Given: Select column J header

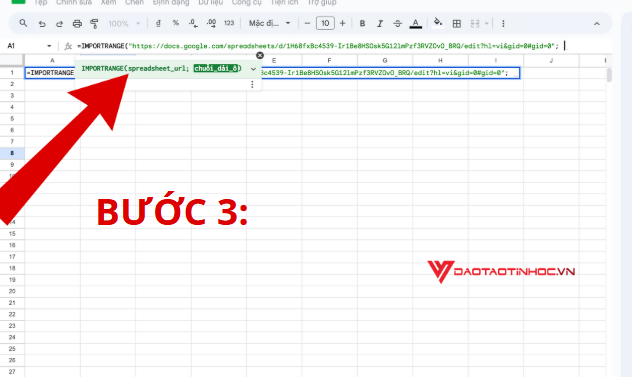Looking at the screenshot, I should pyautogui.click(x=551, y=60).
